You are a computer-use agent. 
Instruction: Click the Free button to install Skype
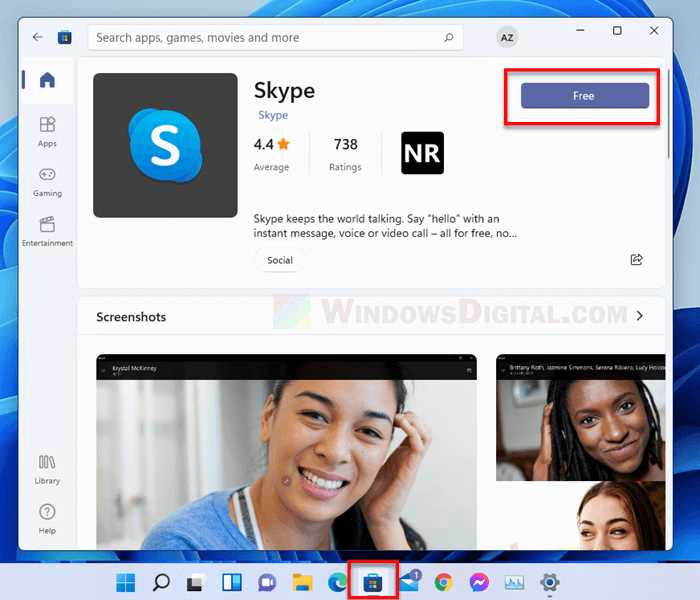point(585,96)
